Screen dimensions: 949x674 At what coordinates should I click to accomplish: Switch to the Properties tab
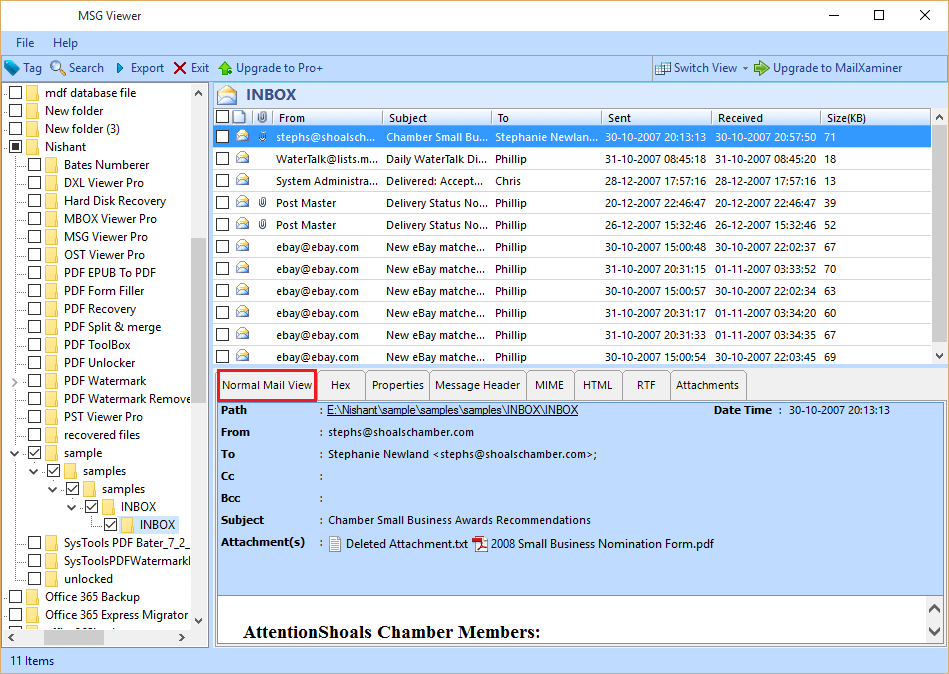pos(398,385)
